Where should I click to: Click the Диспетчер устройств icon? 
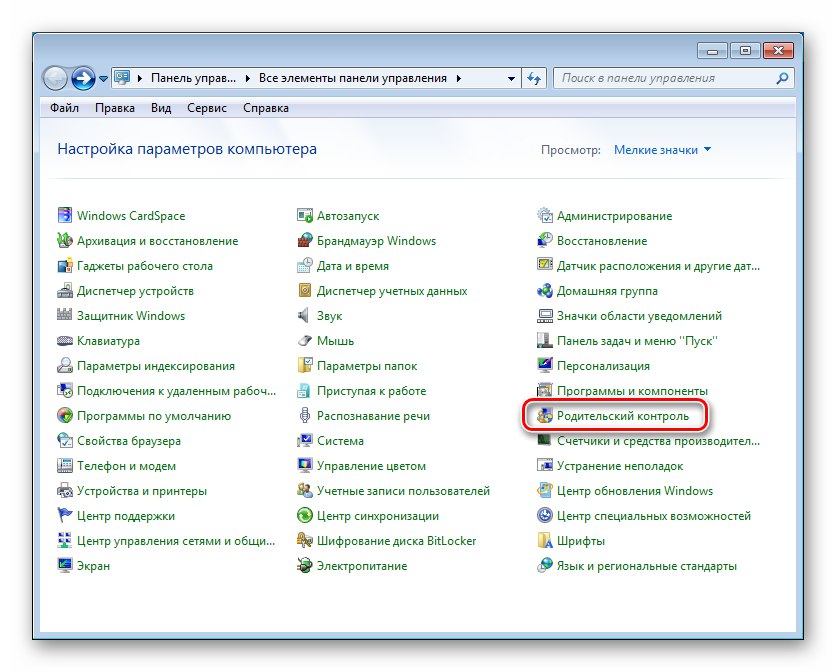click(65, 291)
